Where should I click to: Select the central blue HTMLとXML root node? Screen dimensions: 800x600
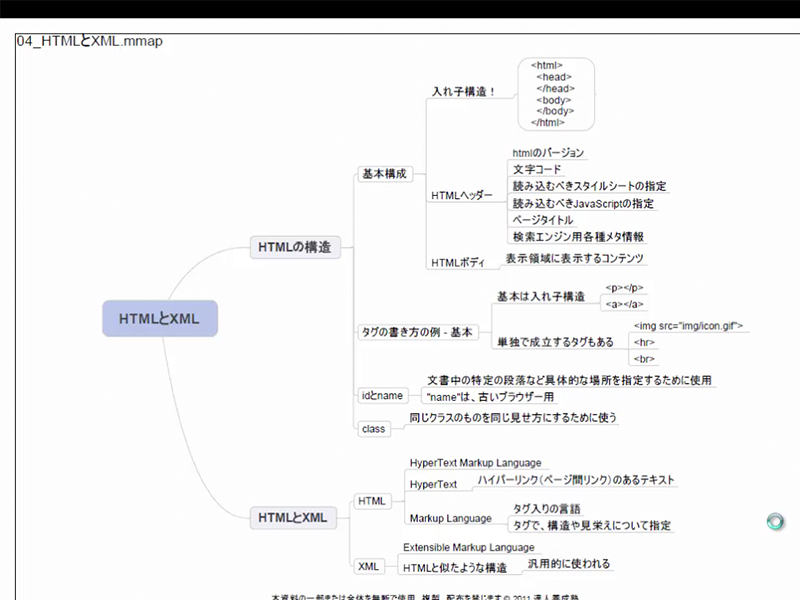(x=159, y=319)
